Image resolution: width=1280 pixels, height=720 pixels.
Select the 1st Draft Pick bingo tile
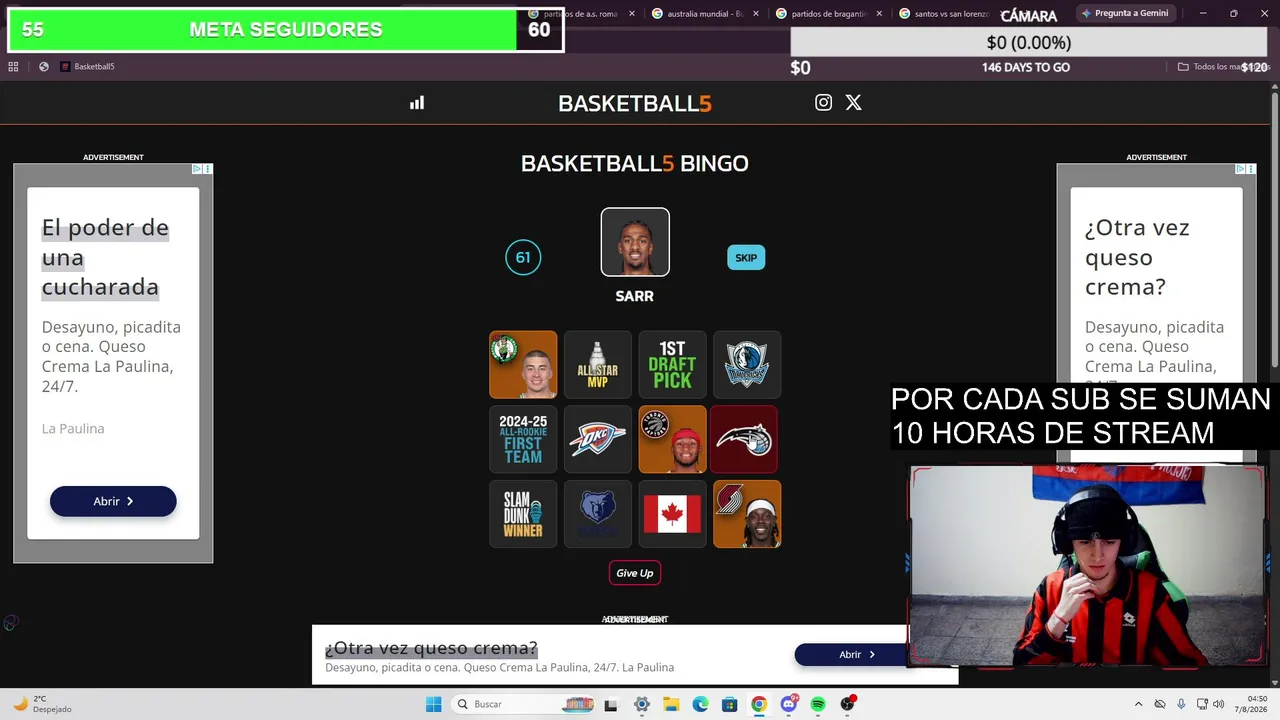[673, 365]
